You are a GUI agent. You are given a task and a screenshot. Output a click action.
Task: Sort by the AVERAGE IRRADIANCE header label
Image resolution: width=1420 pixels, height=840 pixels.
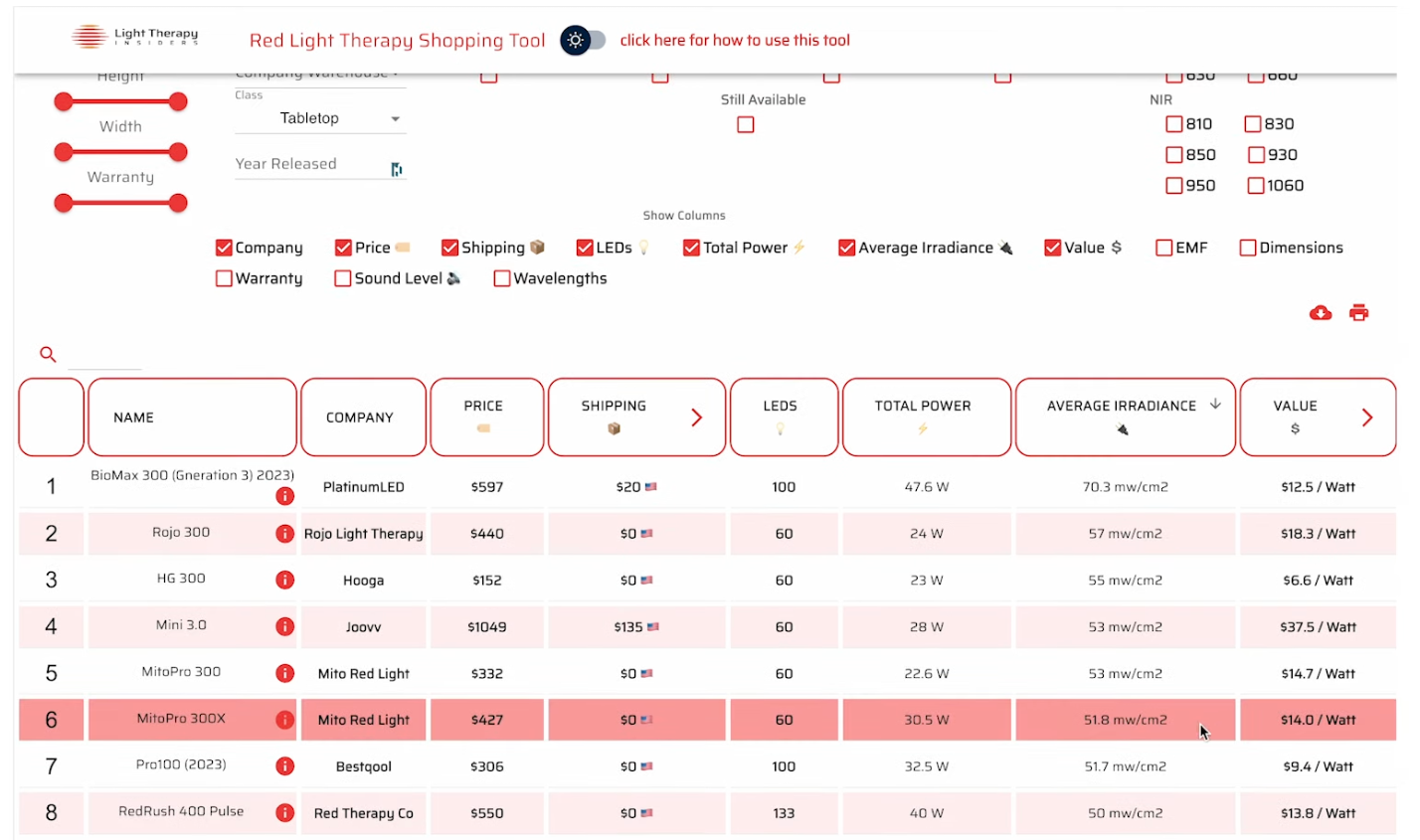[x=1121, y=406]
